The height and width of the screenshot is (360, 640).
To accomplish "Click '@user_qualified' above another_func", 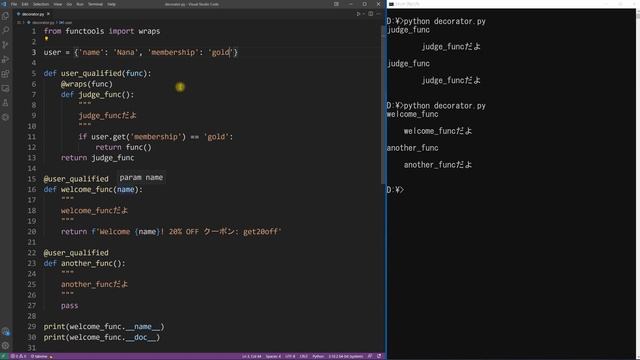I will [x=76, y=253].
